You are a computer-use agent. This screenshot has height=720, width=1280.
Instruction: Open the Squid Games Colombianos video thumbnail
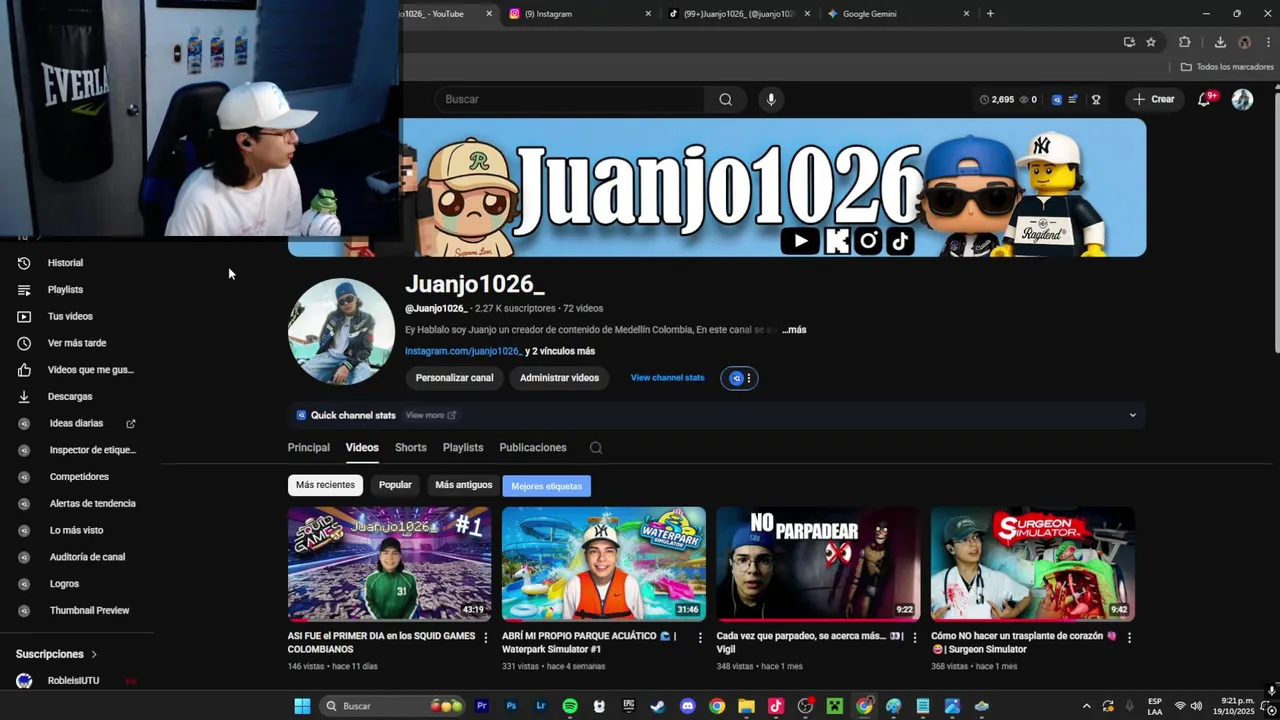(x=389, y=564)
